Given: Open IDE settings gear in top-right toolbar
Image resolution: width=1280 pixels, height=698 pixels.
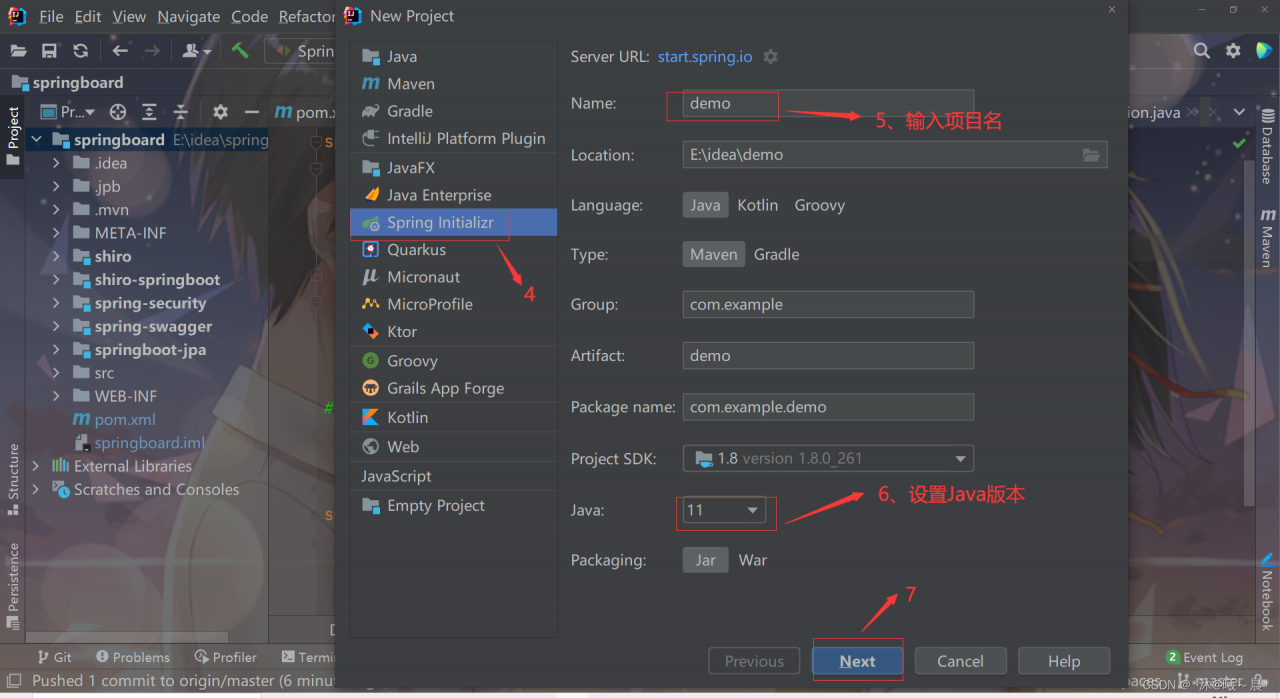Looking at the screenshot, I should [1234, 50].
